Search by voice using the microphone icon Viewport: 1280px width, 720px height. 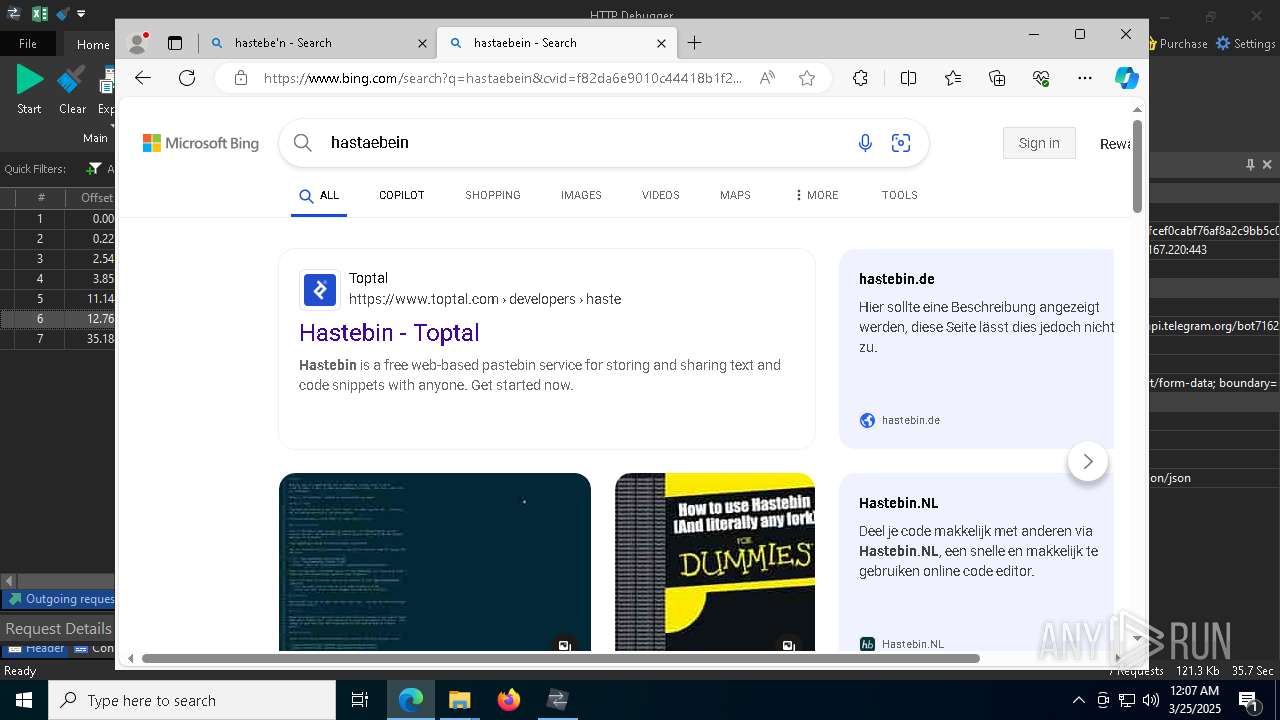click(x=865, y=143)
